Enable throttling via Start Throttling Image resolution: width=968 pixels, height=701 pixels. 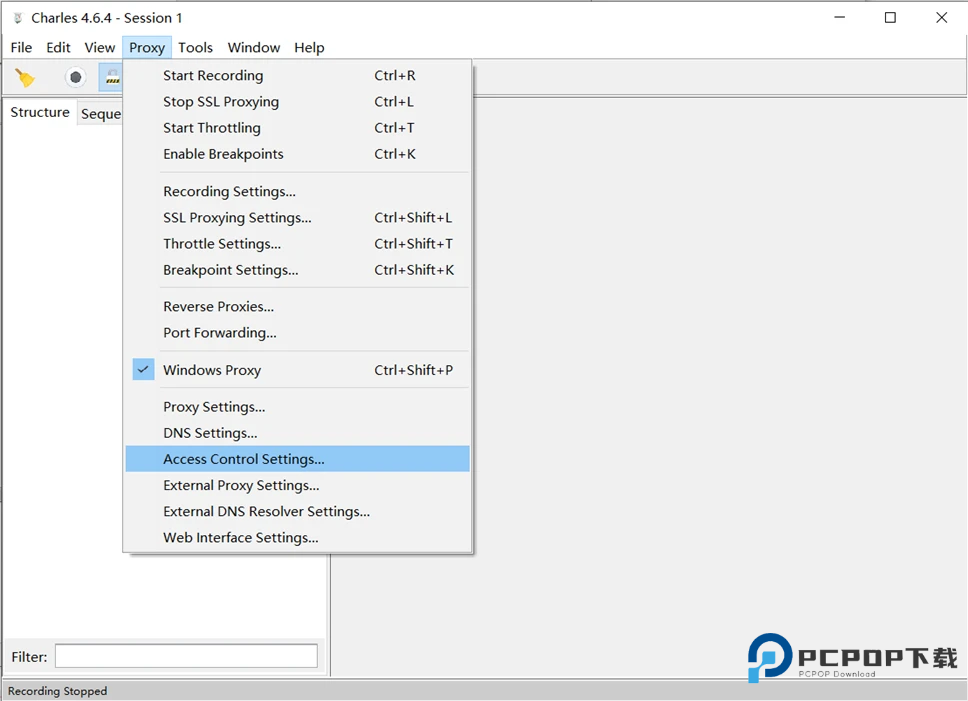tap(212, 128)
